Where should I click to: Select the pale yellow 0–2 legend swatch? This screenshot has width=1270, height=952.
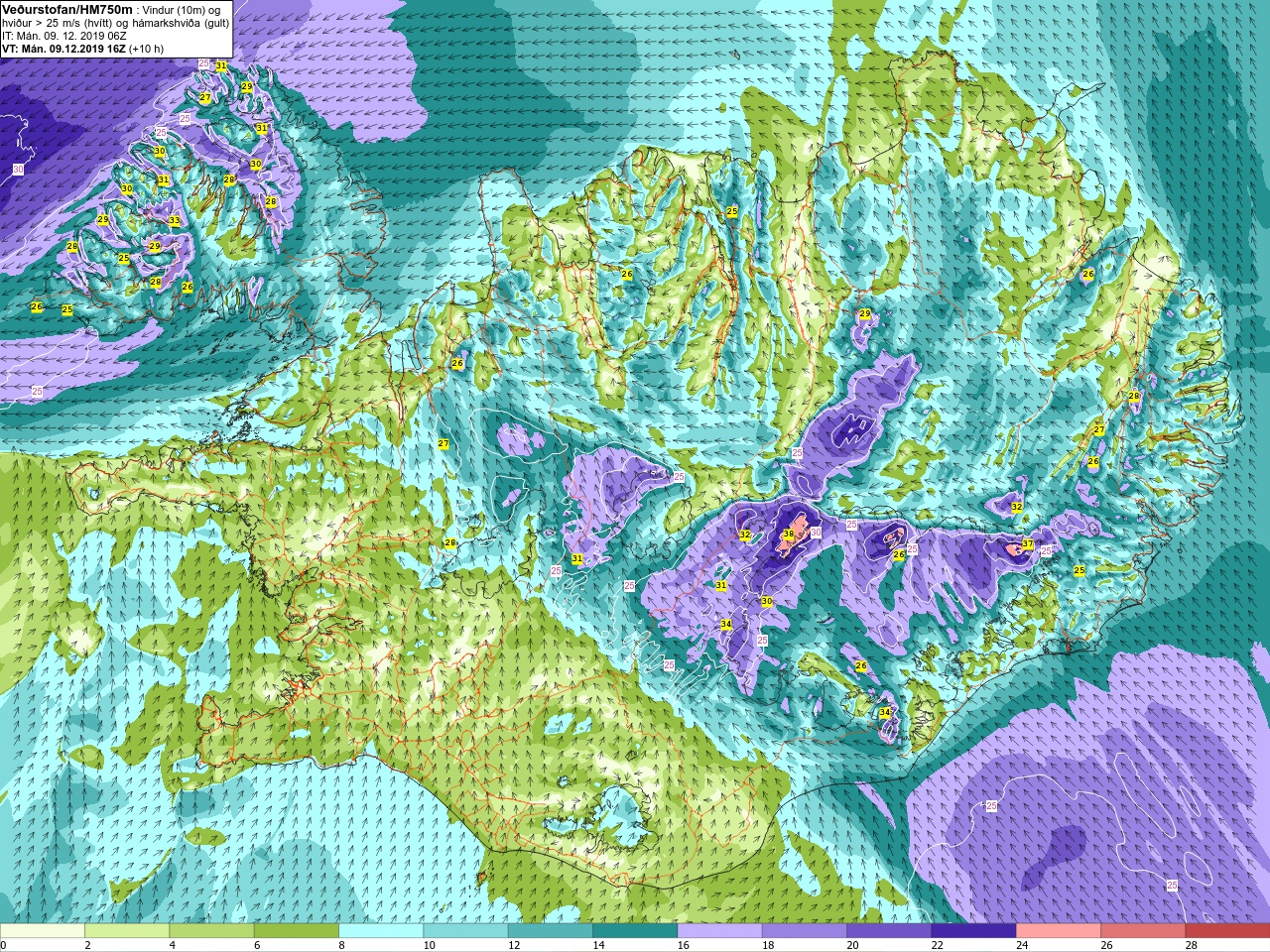[x=42, y=931]
